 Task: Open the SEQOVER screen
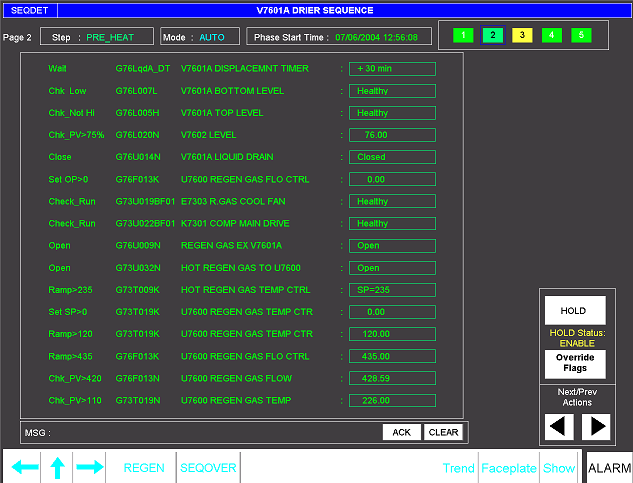pos(208,468)
